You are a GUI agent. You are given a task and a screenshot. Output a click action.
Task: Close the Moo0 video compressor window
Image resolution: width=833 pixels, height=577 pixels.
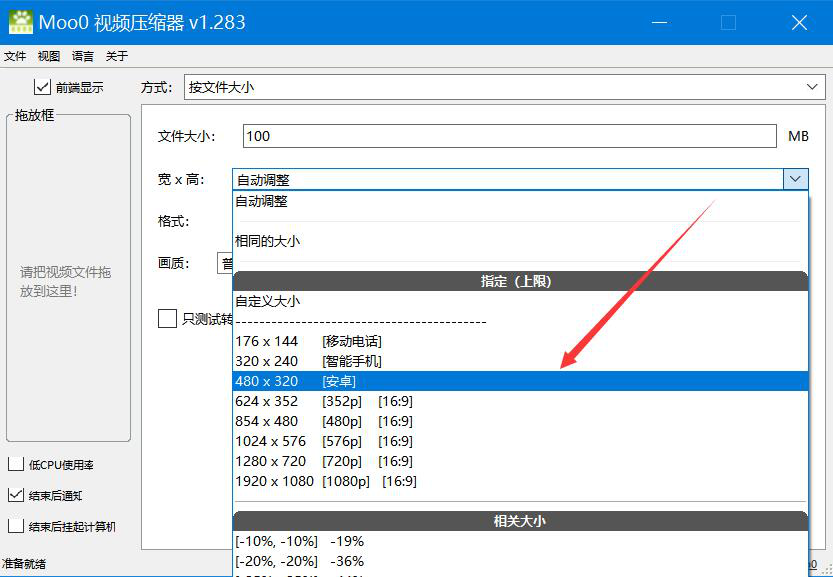(x=800, y=22)
